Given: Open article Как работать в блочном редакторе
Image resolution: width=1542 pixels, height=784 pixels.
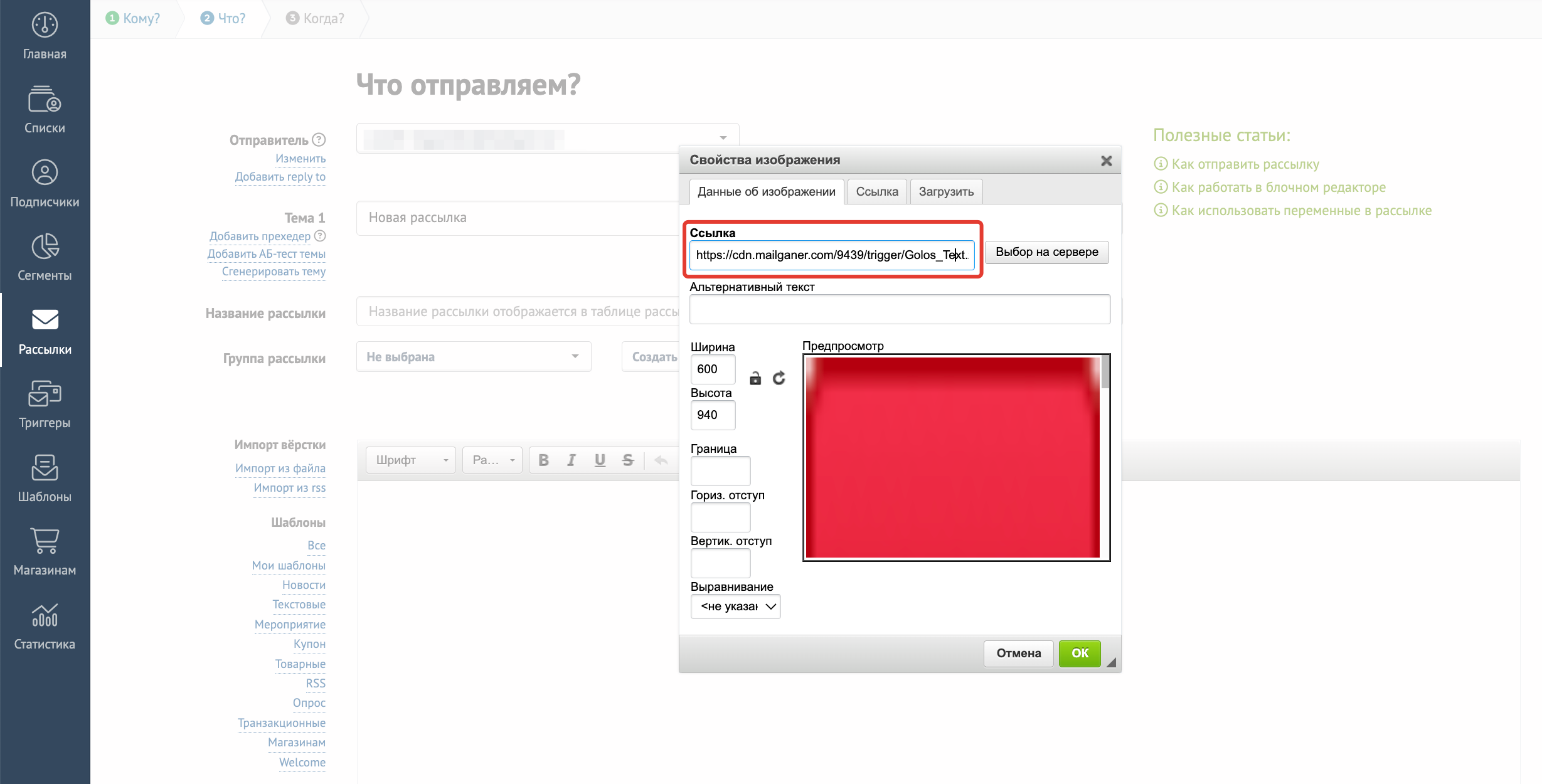Looking at the screenshot, I should click(x=1279, y=188).
